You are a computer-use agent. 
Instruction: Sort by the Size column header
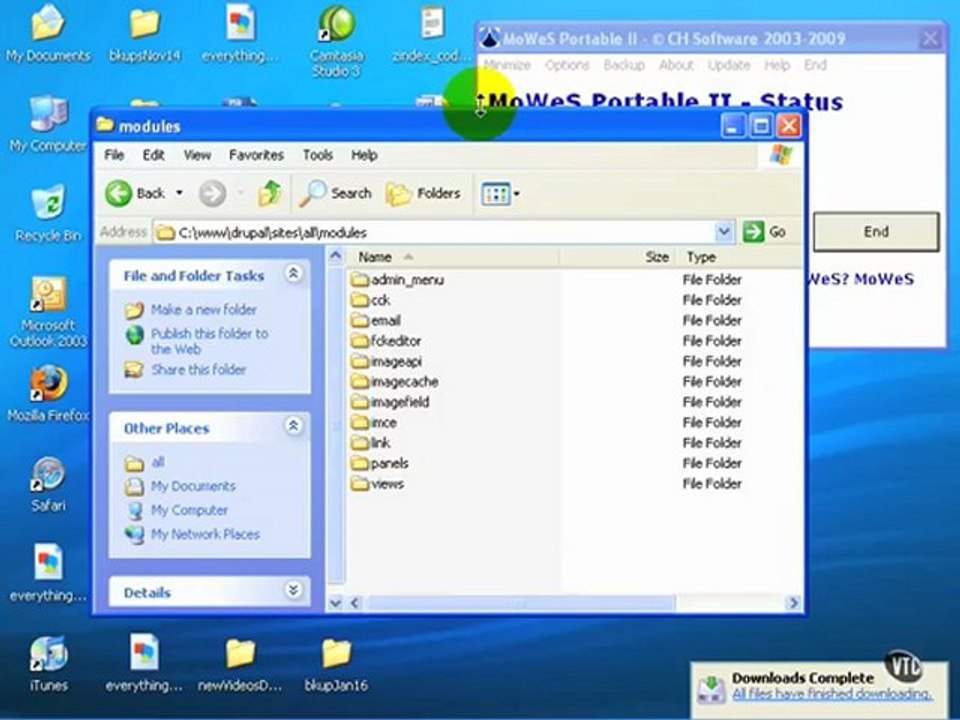pos(617,257)
